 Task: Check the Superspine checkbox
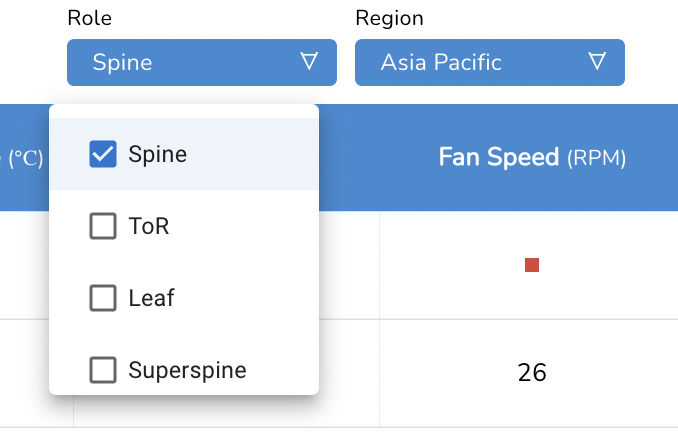[x=103, y=370]
